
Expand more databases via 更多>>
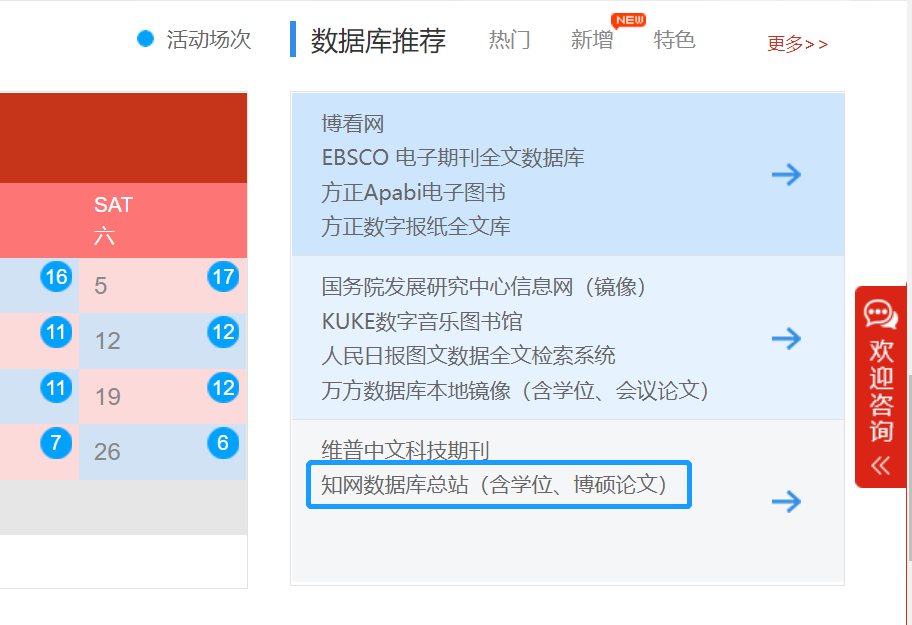pyautogui.click(x=796, y=45)
